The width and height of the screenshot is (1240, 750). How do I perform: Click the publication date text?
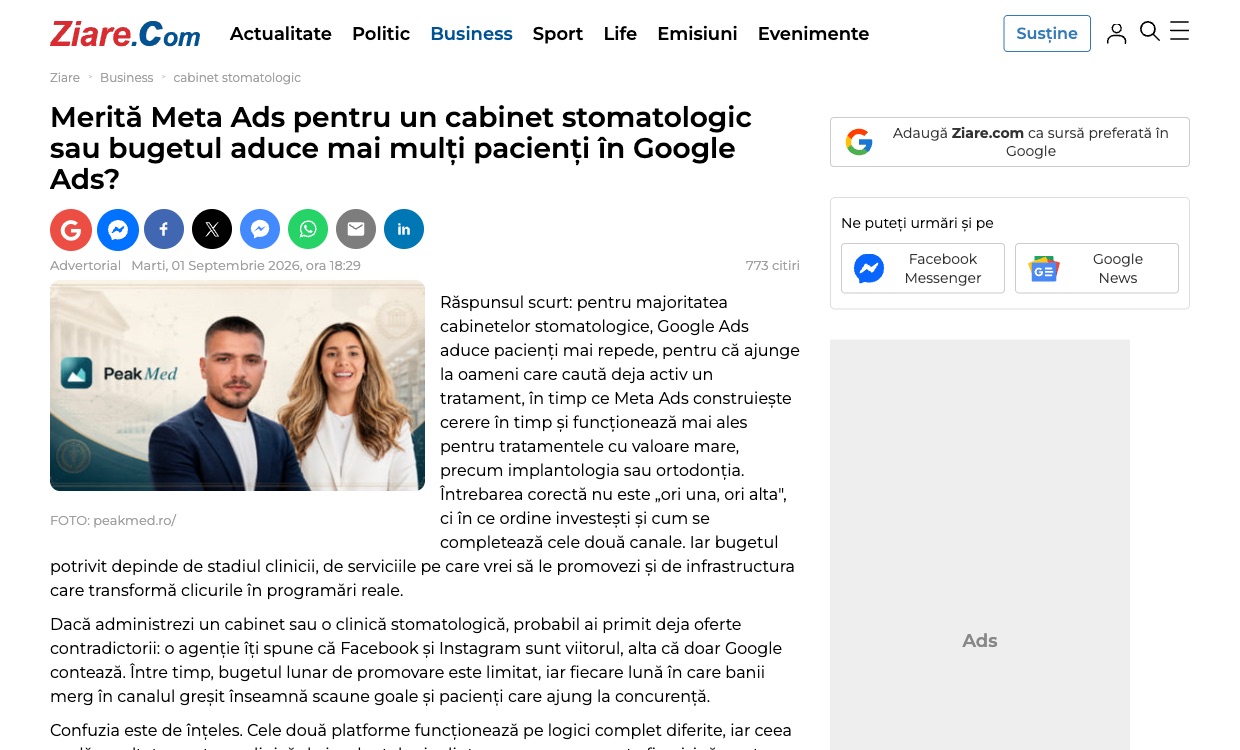pyautogui.click(x=246, y=266)
